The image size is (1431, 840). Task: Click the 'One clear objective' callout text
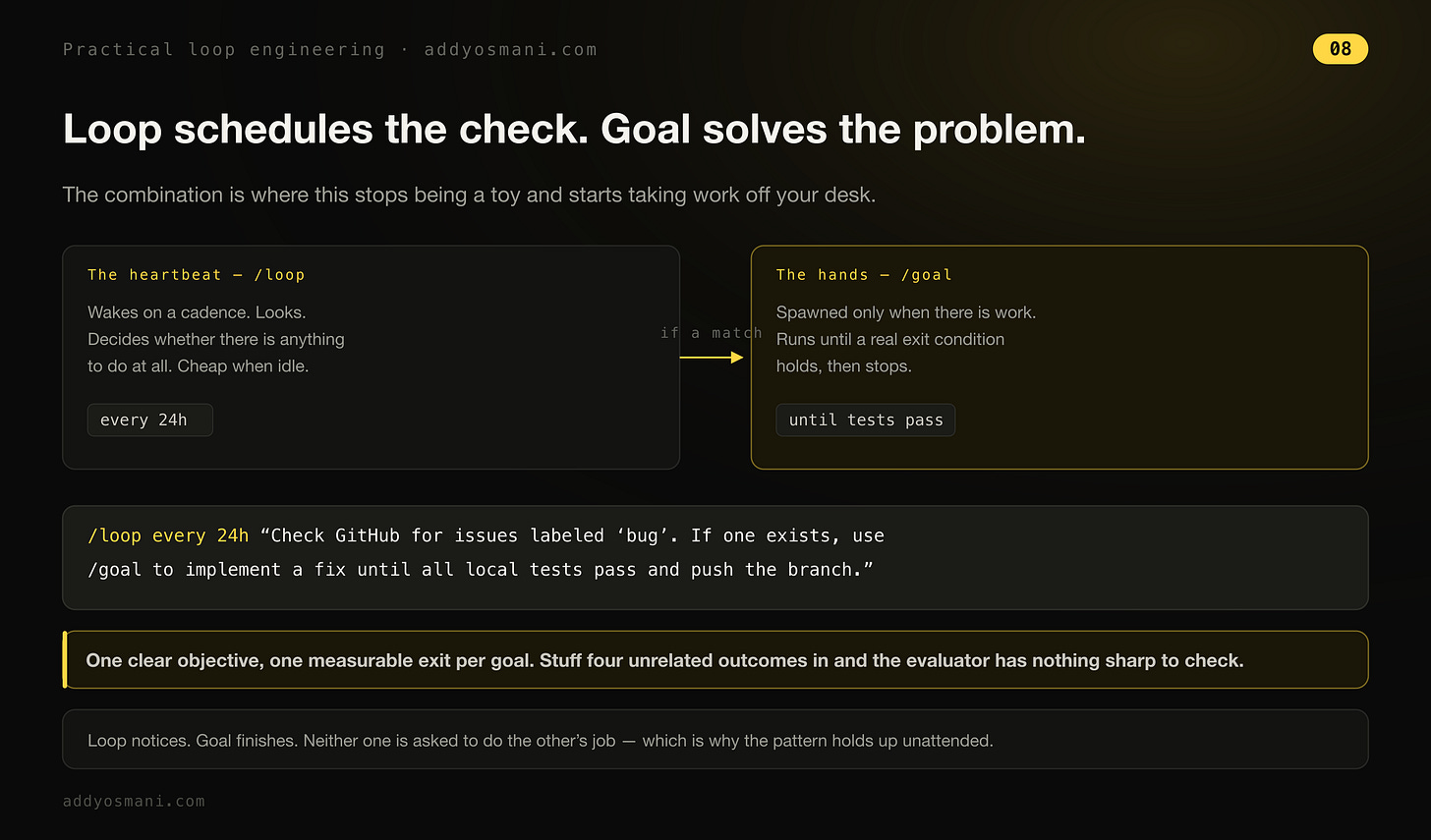664,660
